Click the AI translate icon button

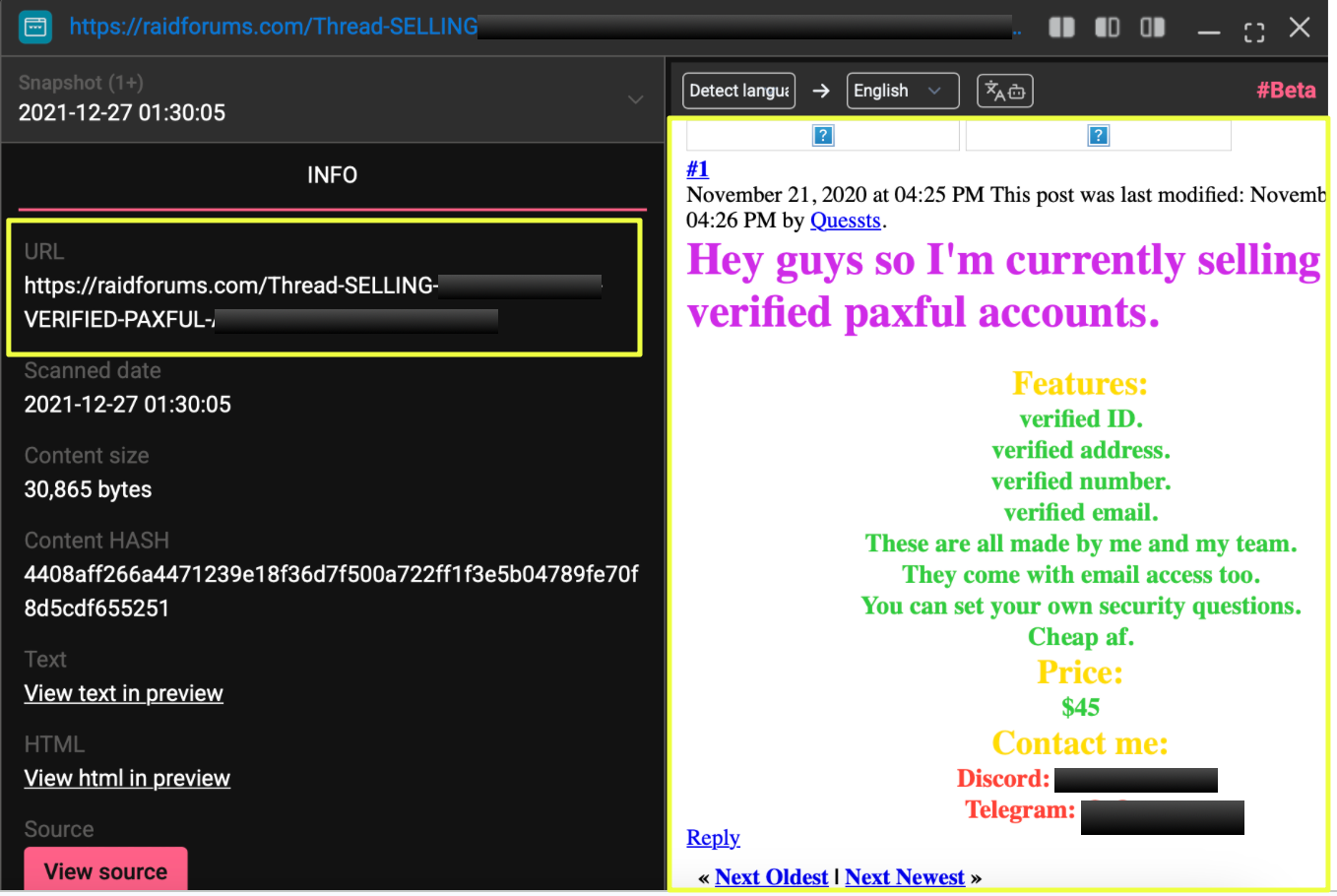[1004, 92]
